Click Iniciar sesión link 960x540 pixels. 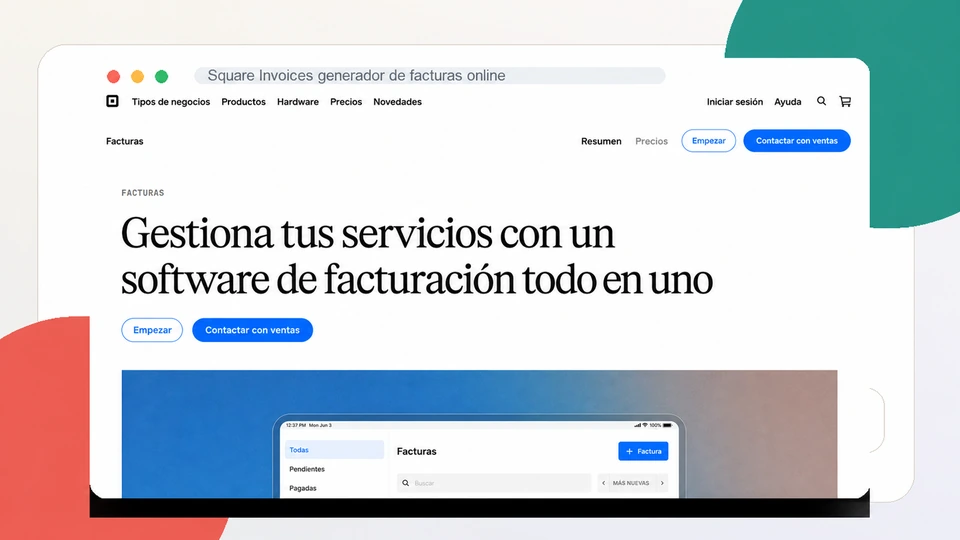735,102
